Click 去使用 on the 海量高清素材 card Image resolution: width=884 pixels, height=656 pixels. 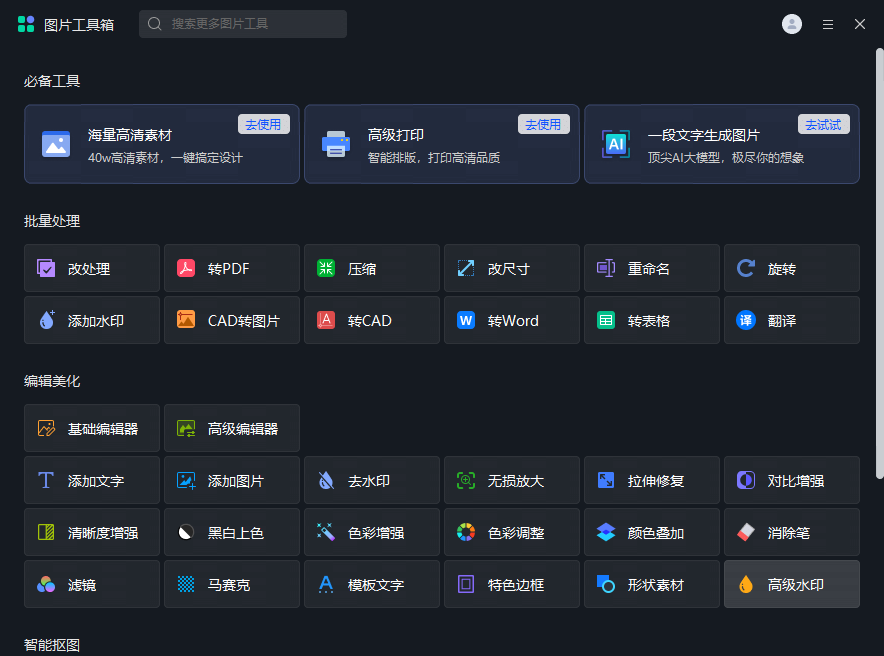click(x=264, y=124)
